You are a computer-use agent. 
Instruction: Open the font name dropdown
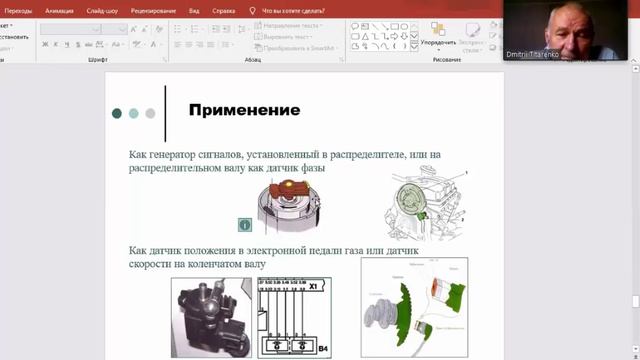(x=96, y=29)
